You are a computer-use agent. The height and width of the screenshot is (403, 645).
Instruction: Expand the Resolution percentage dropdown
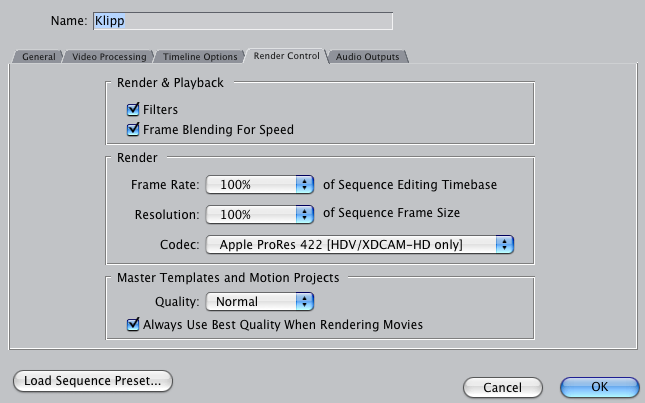coord(260,214)
